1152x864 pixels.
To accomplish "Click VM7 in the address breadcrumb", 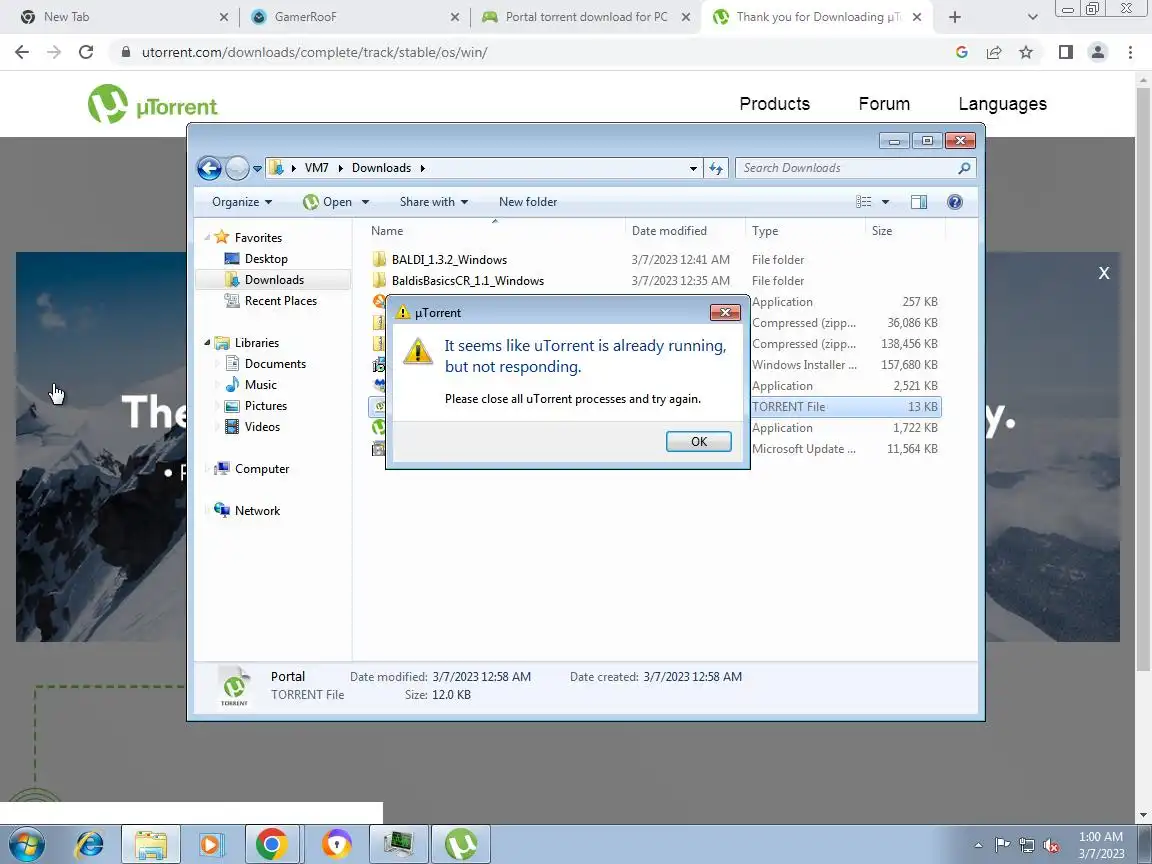I will click(x=317, y=168).
